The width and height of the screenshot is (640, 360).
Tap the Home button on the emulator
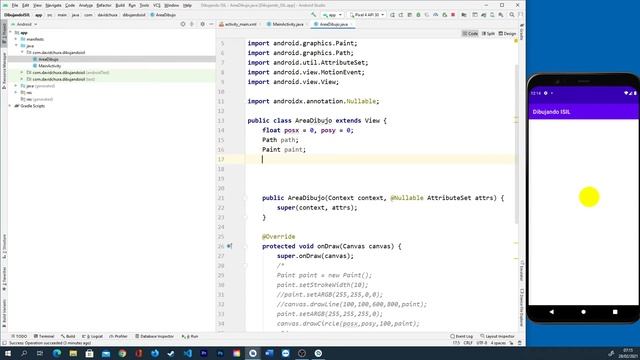pos(583,311)
